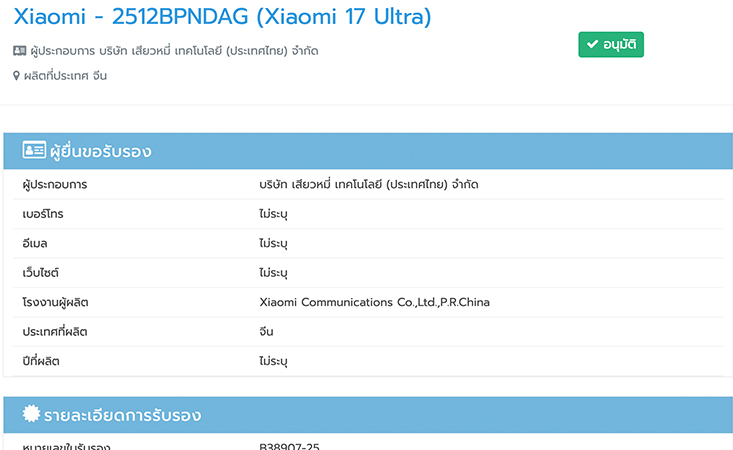Click the ประเทศที่ผลิต row label
Screen dimensions: 733x450
[x=55, y=332]
